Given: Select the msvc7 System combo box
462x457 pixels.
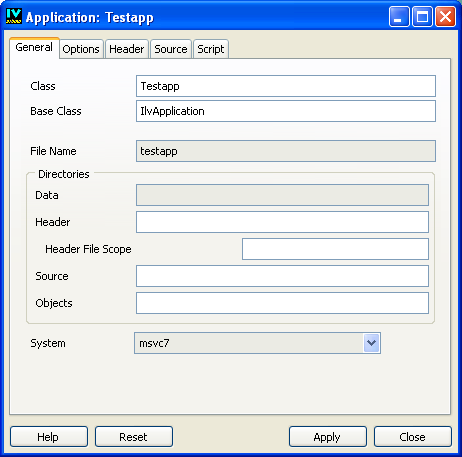Looking at the screenshot, I should (x=257, y=343).
